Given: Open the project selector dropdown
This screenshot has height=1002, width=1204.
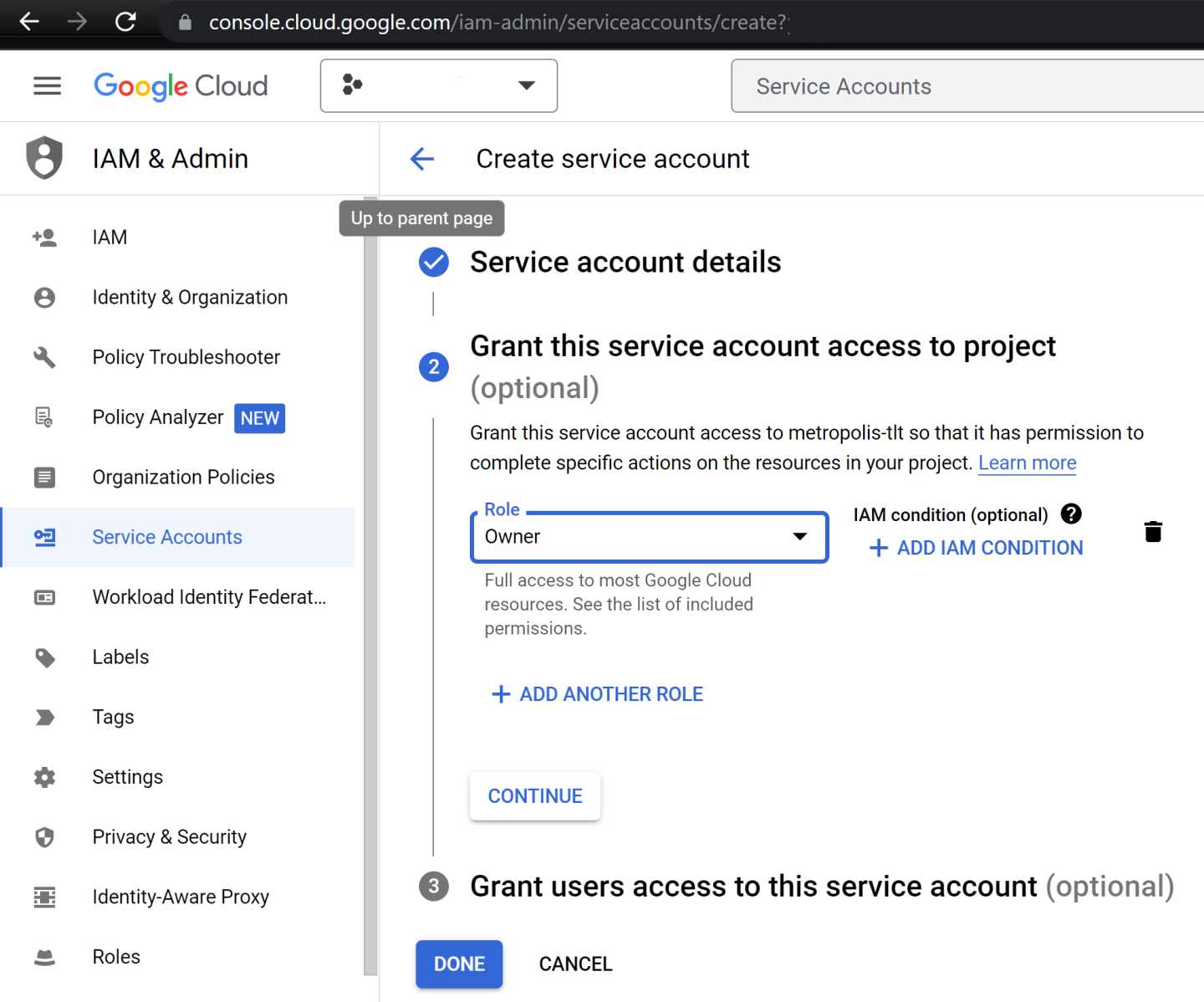Looking at the screenshot, I should click(438, 85).
